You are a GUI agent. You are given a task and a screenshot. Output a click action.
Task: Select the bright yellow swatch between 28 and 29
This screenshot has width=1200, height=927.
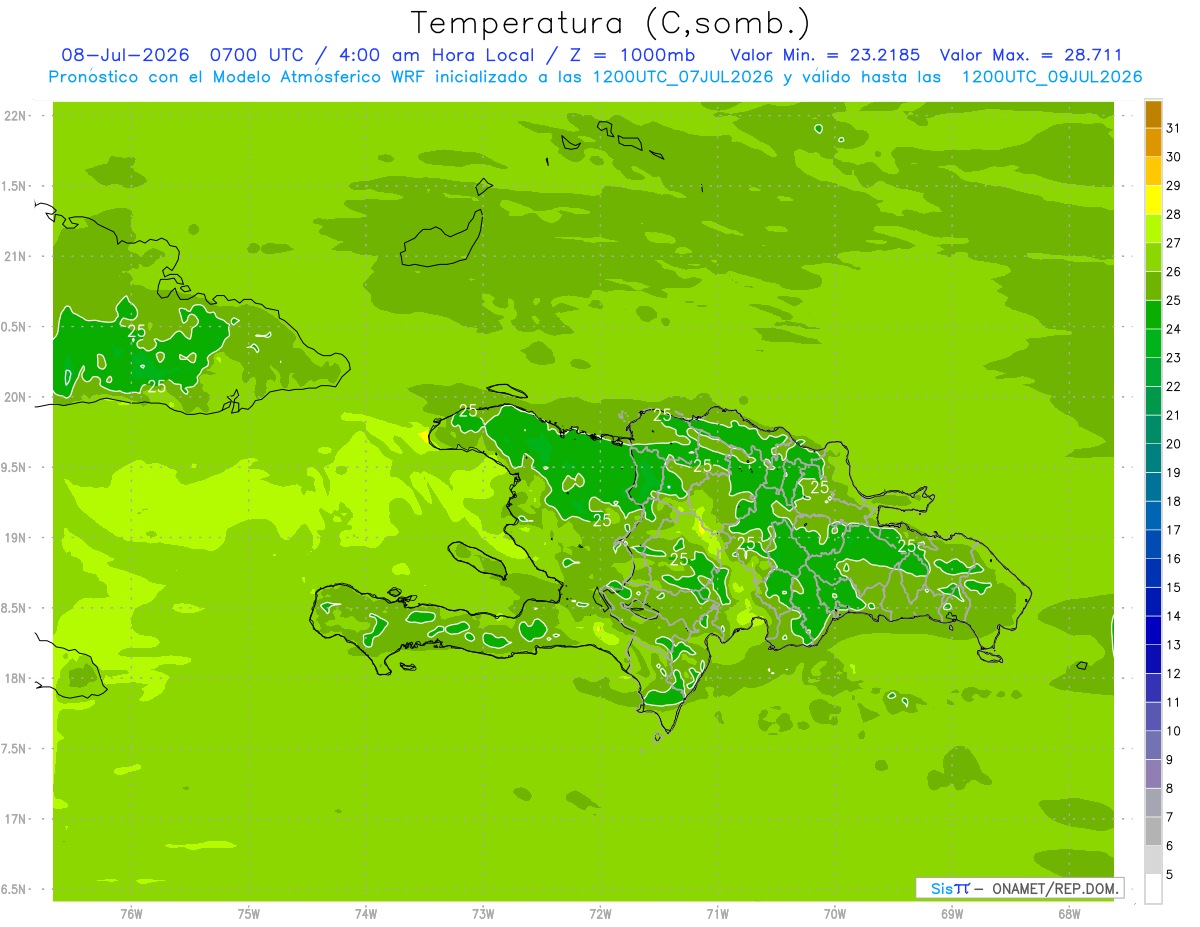coord(1153,200)
